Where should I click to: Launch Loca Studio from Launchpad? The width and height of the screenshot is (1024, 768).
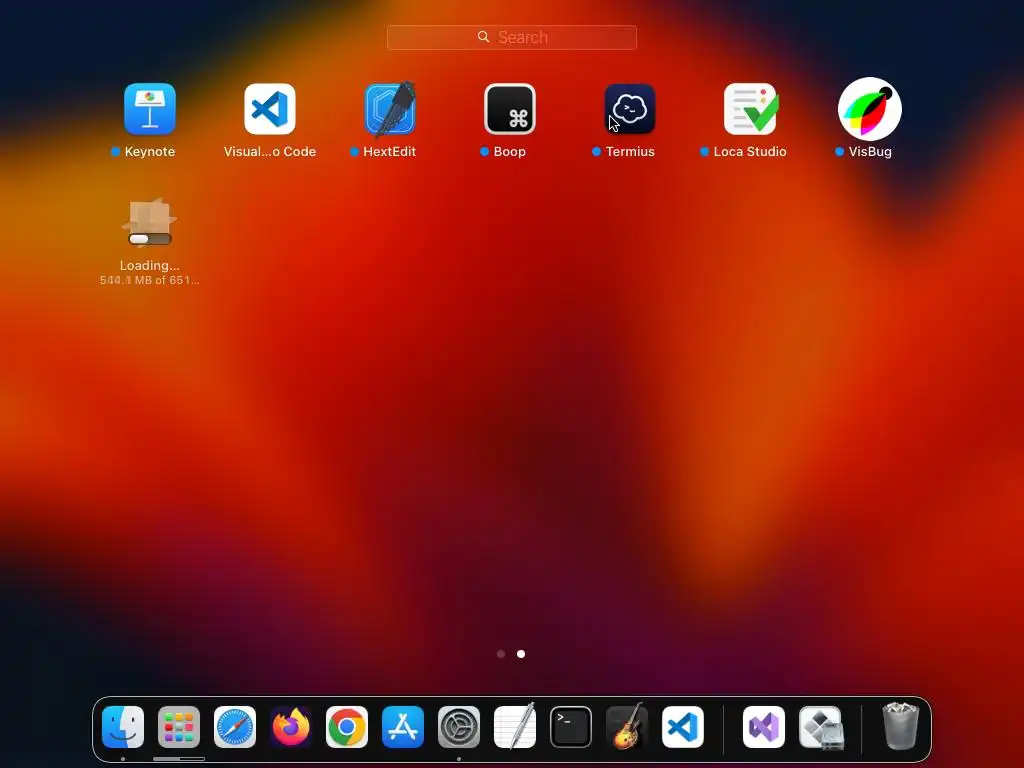pos(750,109)
